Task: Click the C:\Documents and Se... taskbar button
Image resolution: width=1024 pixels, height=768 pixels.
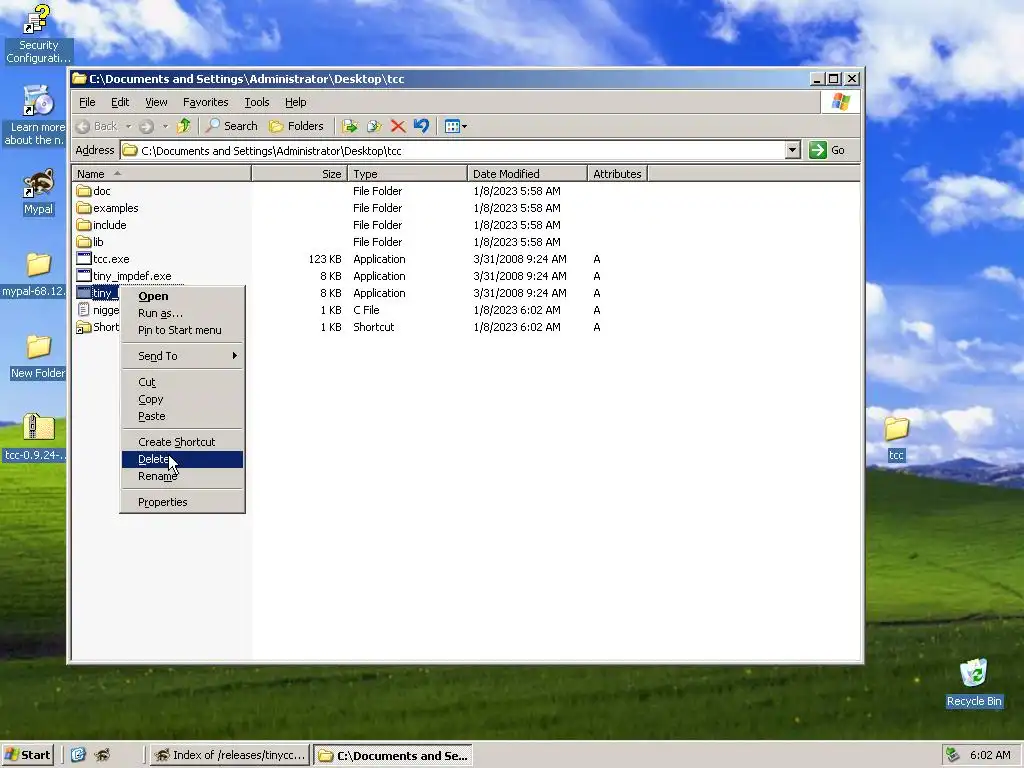Action: click(392, 756)
